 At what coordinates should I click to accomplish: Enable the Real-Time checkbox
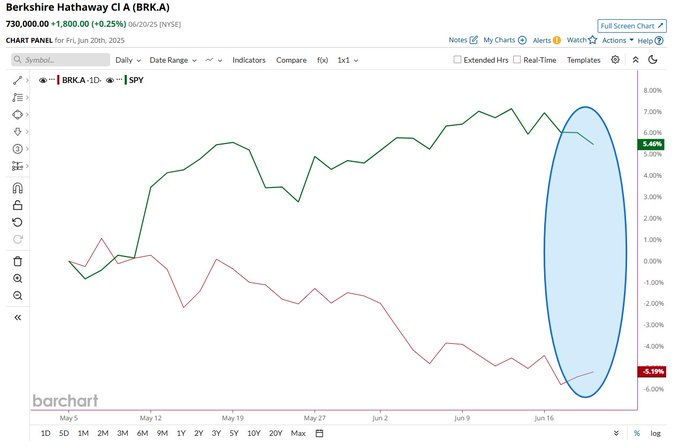[x=517, y=59]
